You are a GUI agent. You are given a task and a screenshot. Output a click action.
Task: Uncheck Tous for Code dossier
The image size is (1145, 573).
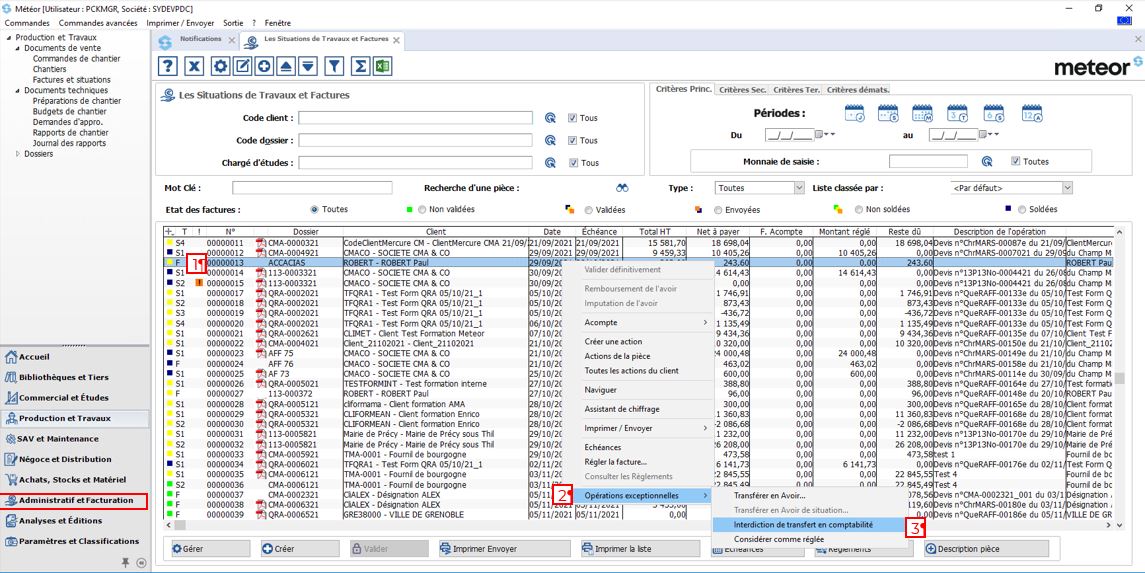click(x=572, y=140)
